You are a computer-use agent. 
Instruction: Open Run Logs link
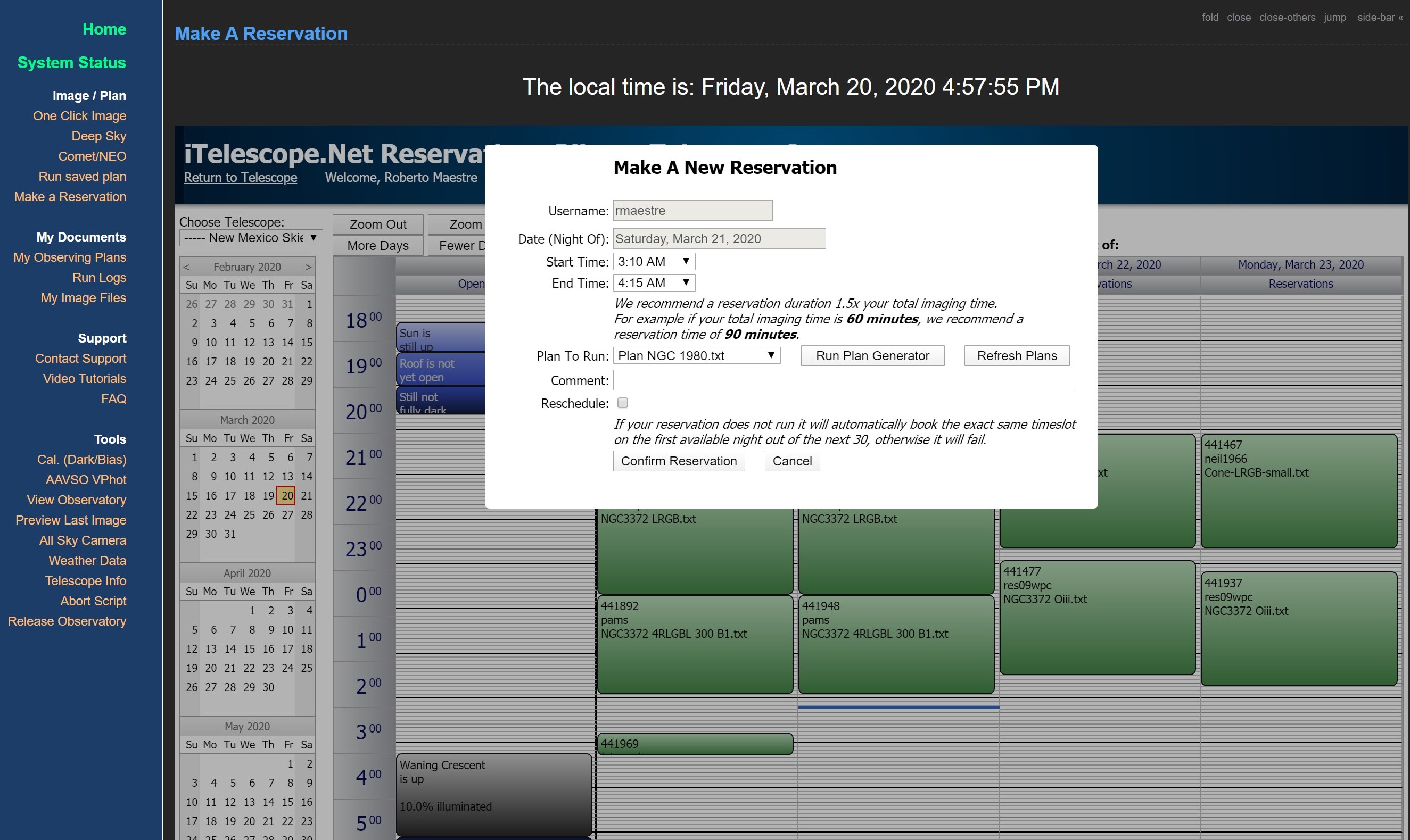click(x=99, y=277)
